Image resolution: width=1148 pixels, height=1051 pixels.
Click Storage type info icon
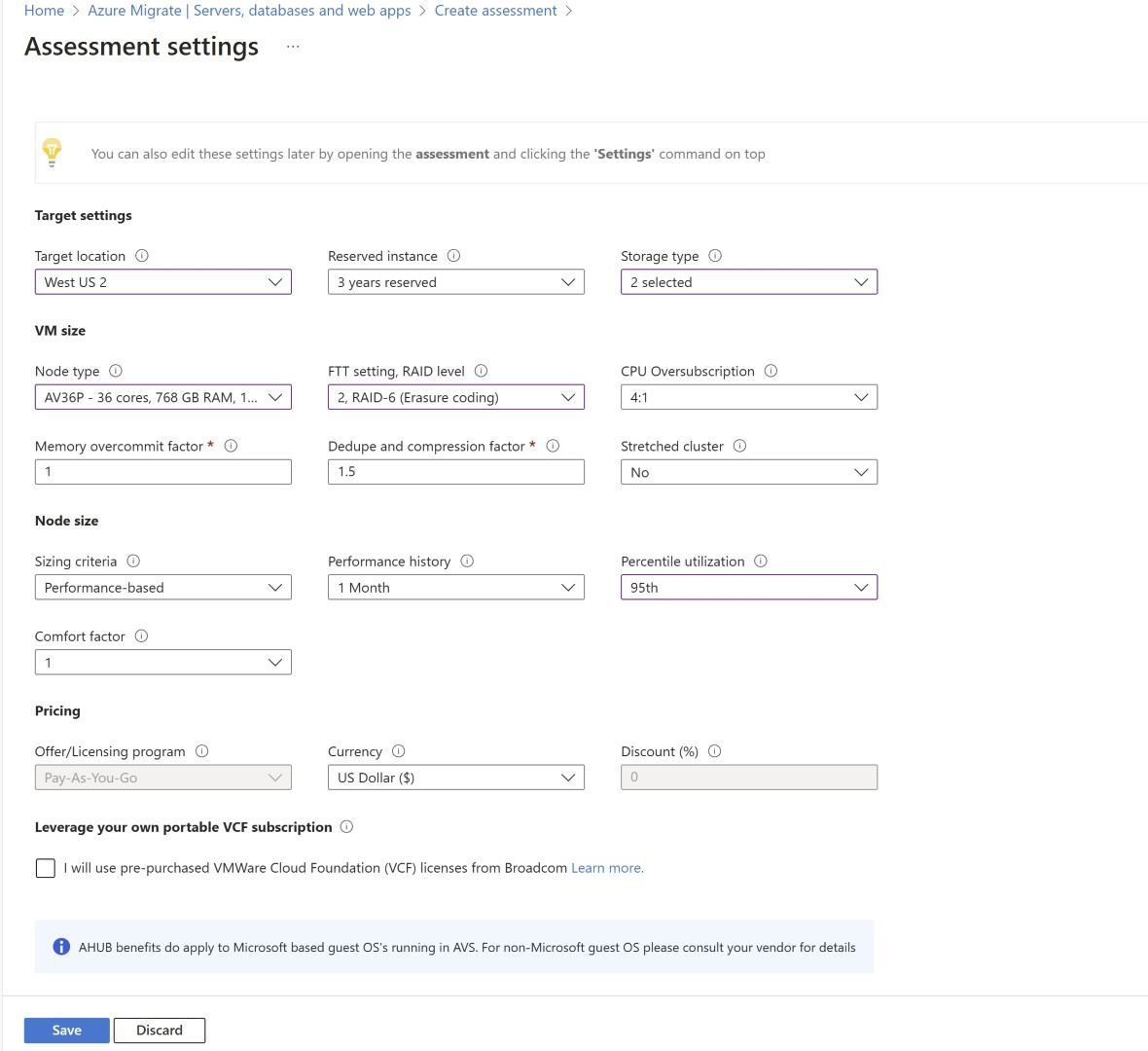(715, 256)
